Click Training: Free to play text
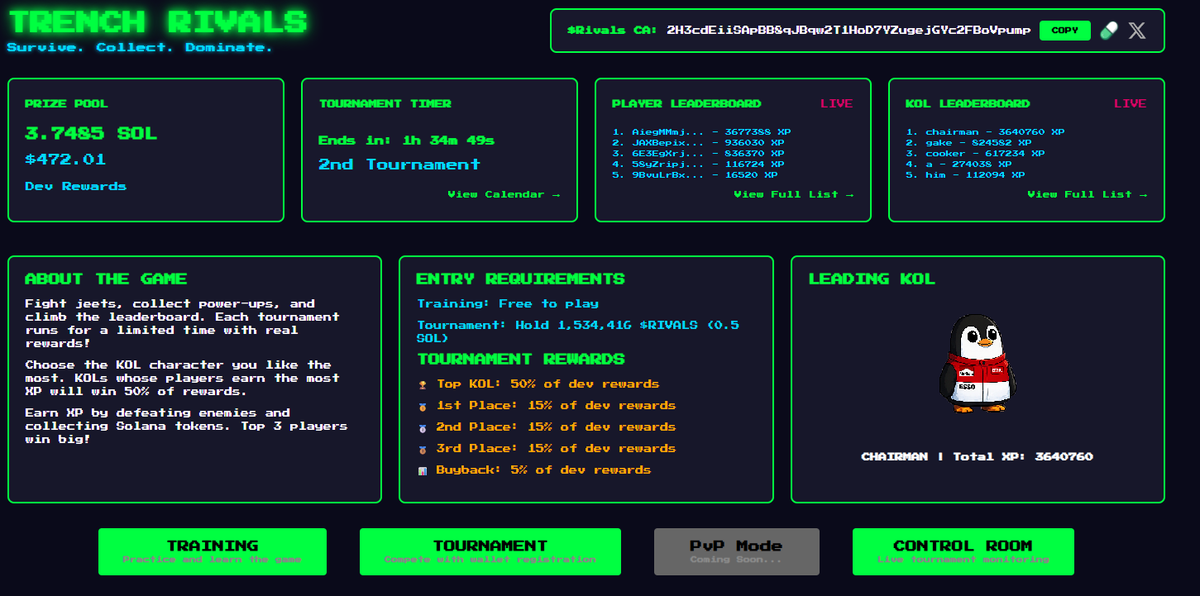The image size is (1200, 596). tap(508, 303)
